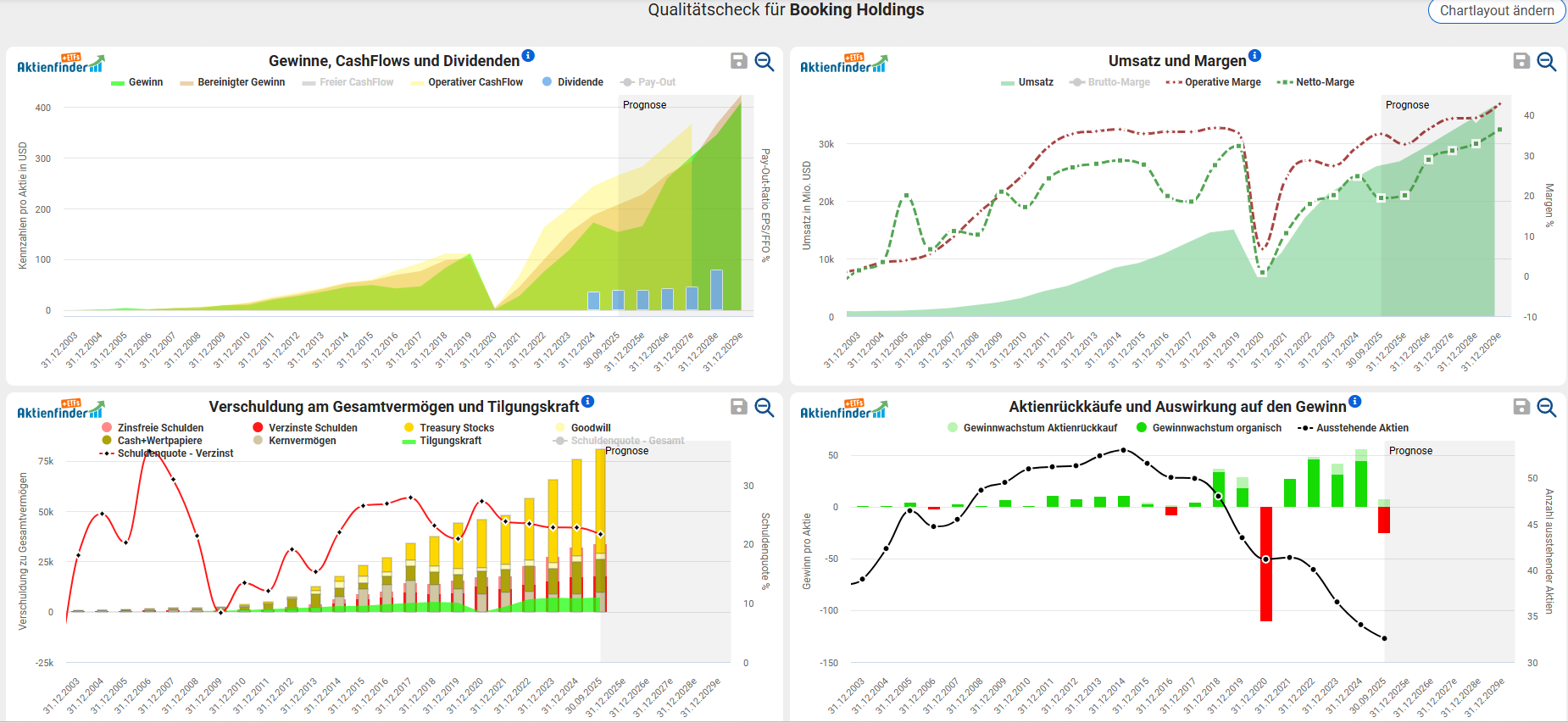Save the Gewinne, CashFlows und Dividenden chart
The image size is (1568, 723).
pyautogui.click(x=738, y=61)
